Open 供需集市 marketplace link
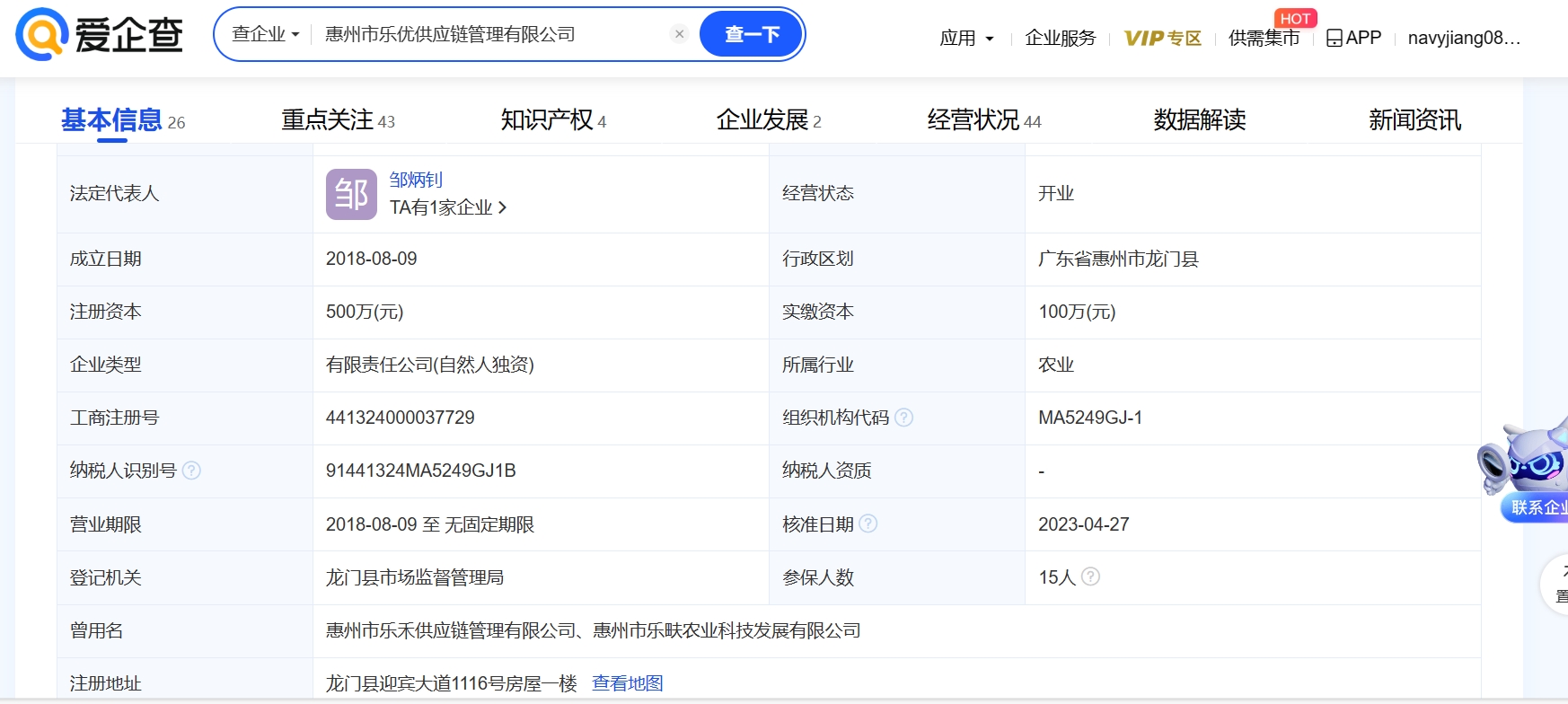The image size is (1568, 704). pyautogui.click(x=1264, y=38)
